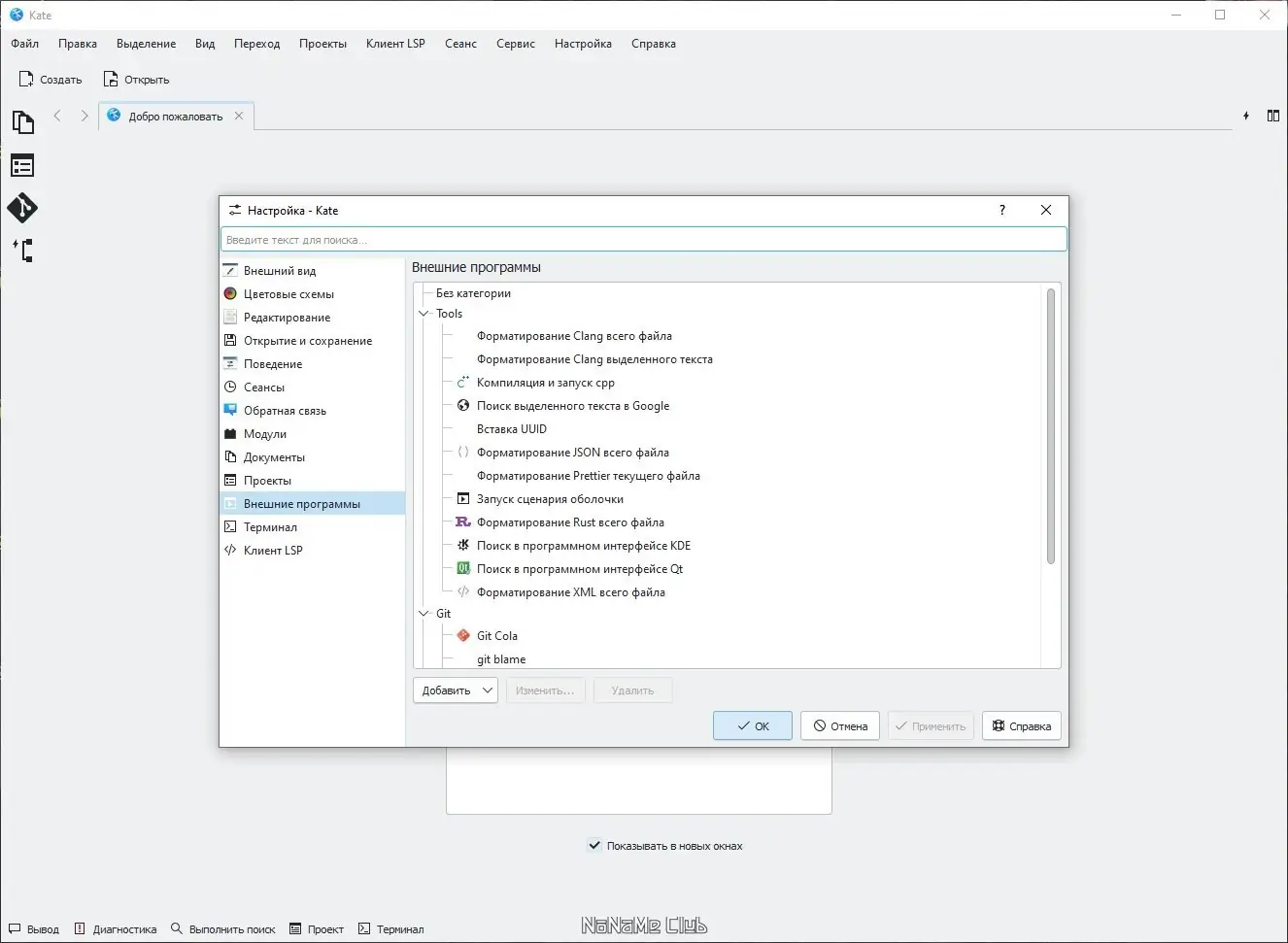Click the Изменить… button
Screen dimensions: 1288x943
point(545,690)
